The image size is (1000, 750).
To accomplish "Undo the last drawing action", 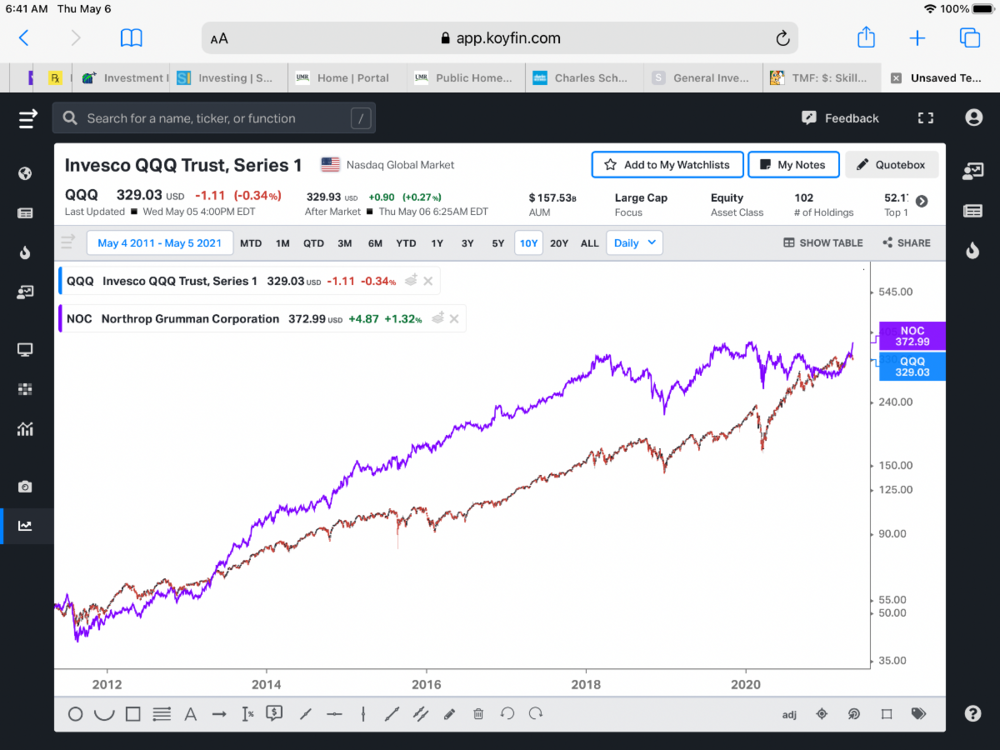I will pos(507,714).
